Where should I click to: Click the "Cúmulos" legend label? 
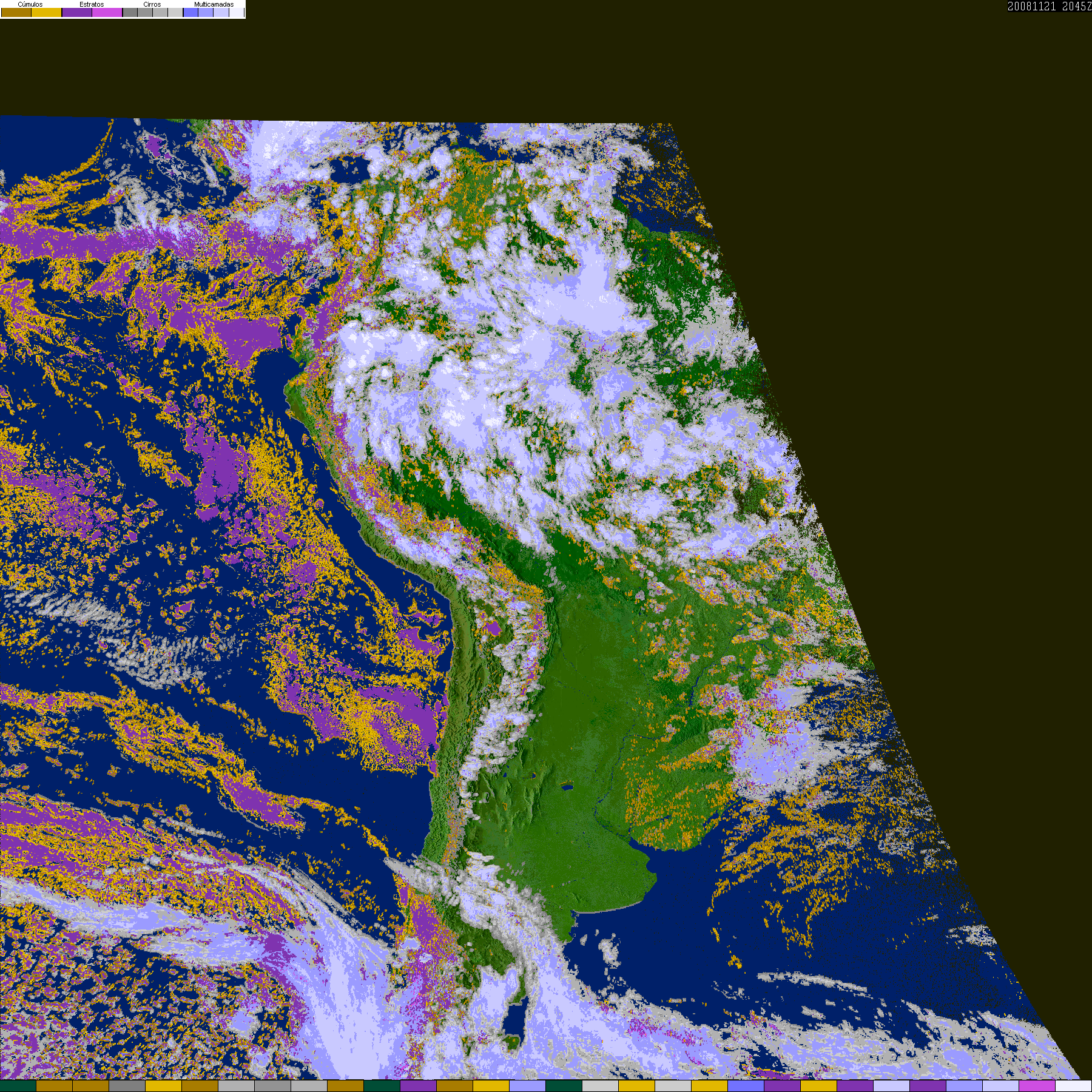[30, 4]
